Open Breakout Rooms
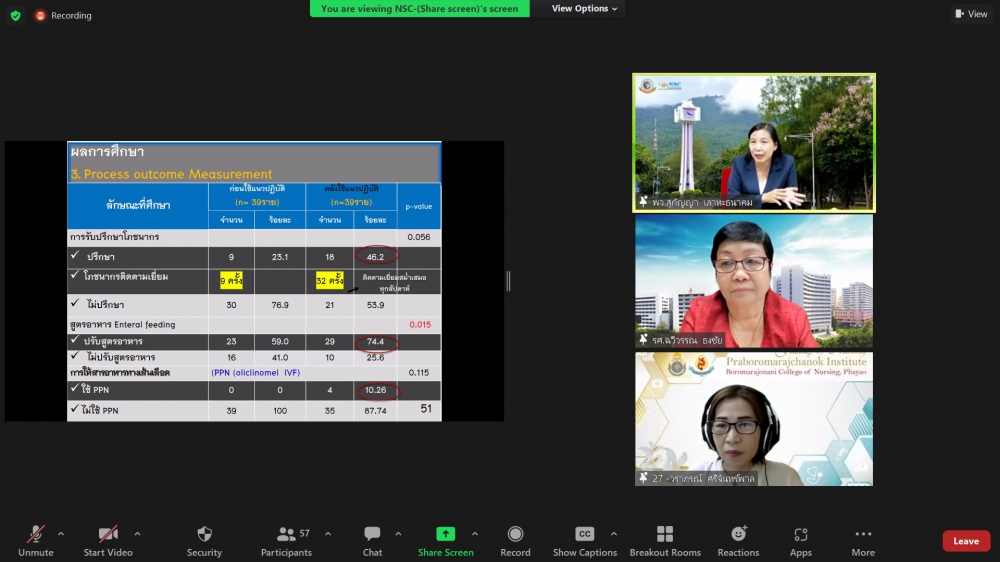This screenshot has width=1000, height=562. click(664, 535)
